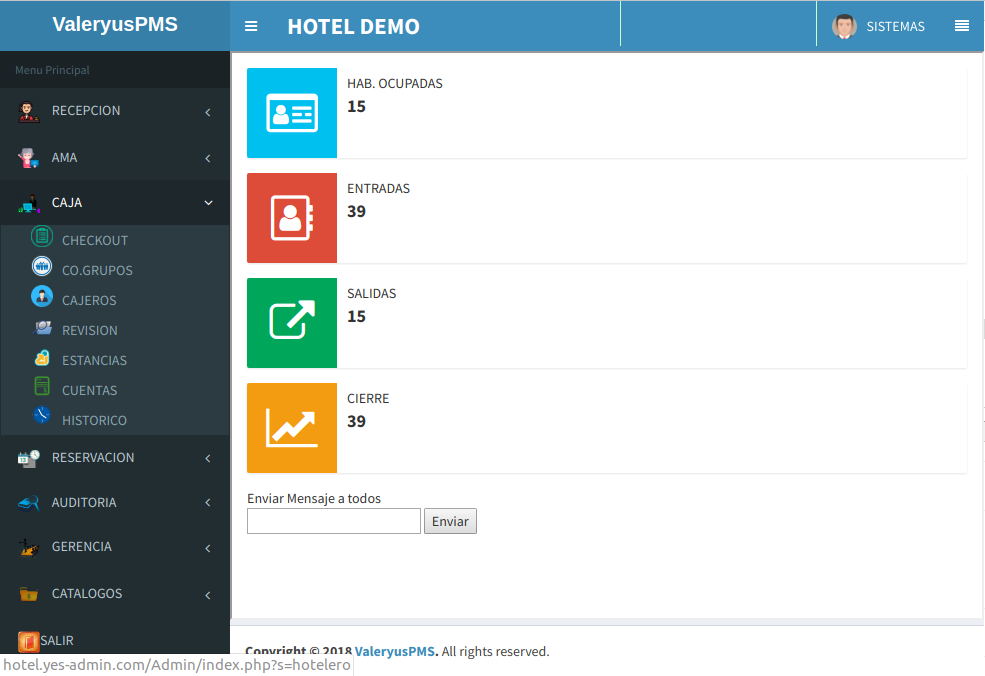Click the SISTEMAS profile avatar picture
Viewport: 985px width, 676px height.
click(x=845, y=26)
